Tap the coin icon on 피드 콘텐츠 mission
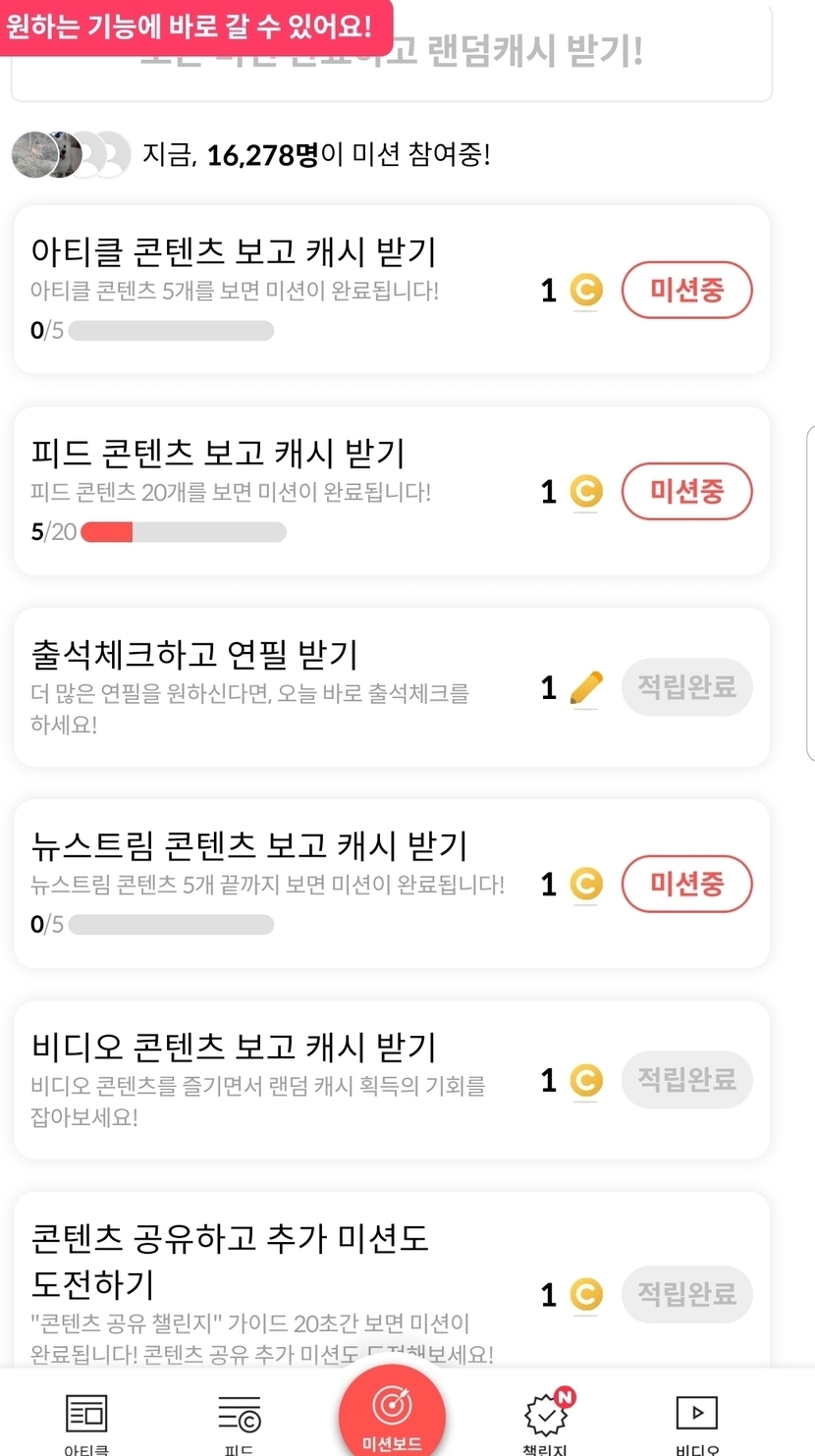 click(586, 492)
